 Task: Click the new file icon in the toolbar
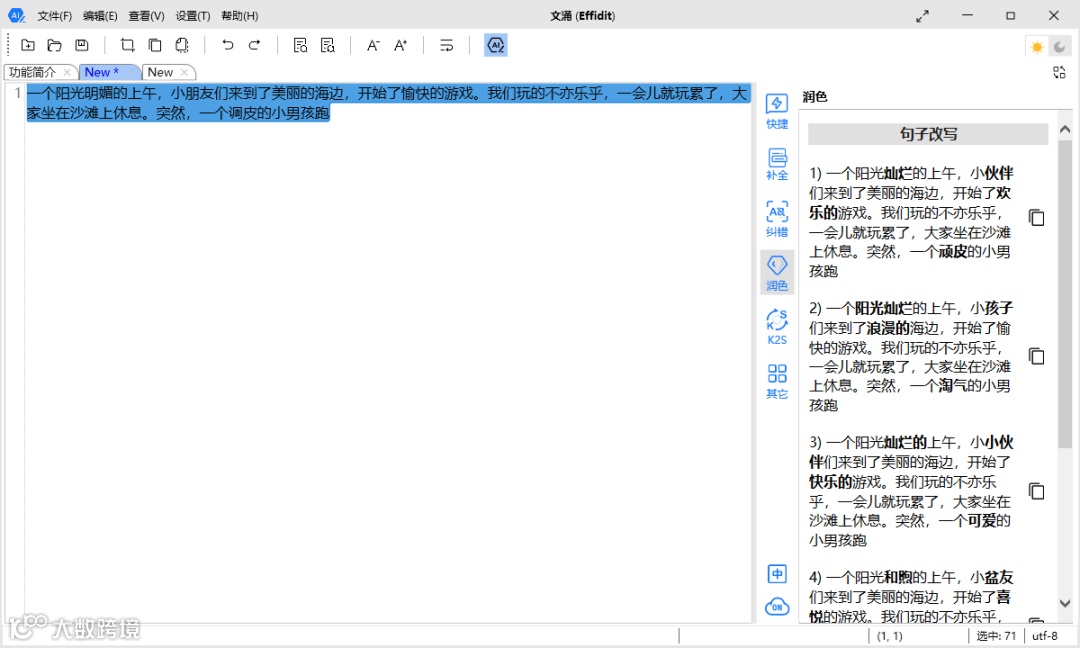coord(28,45)
